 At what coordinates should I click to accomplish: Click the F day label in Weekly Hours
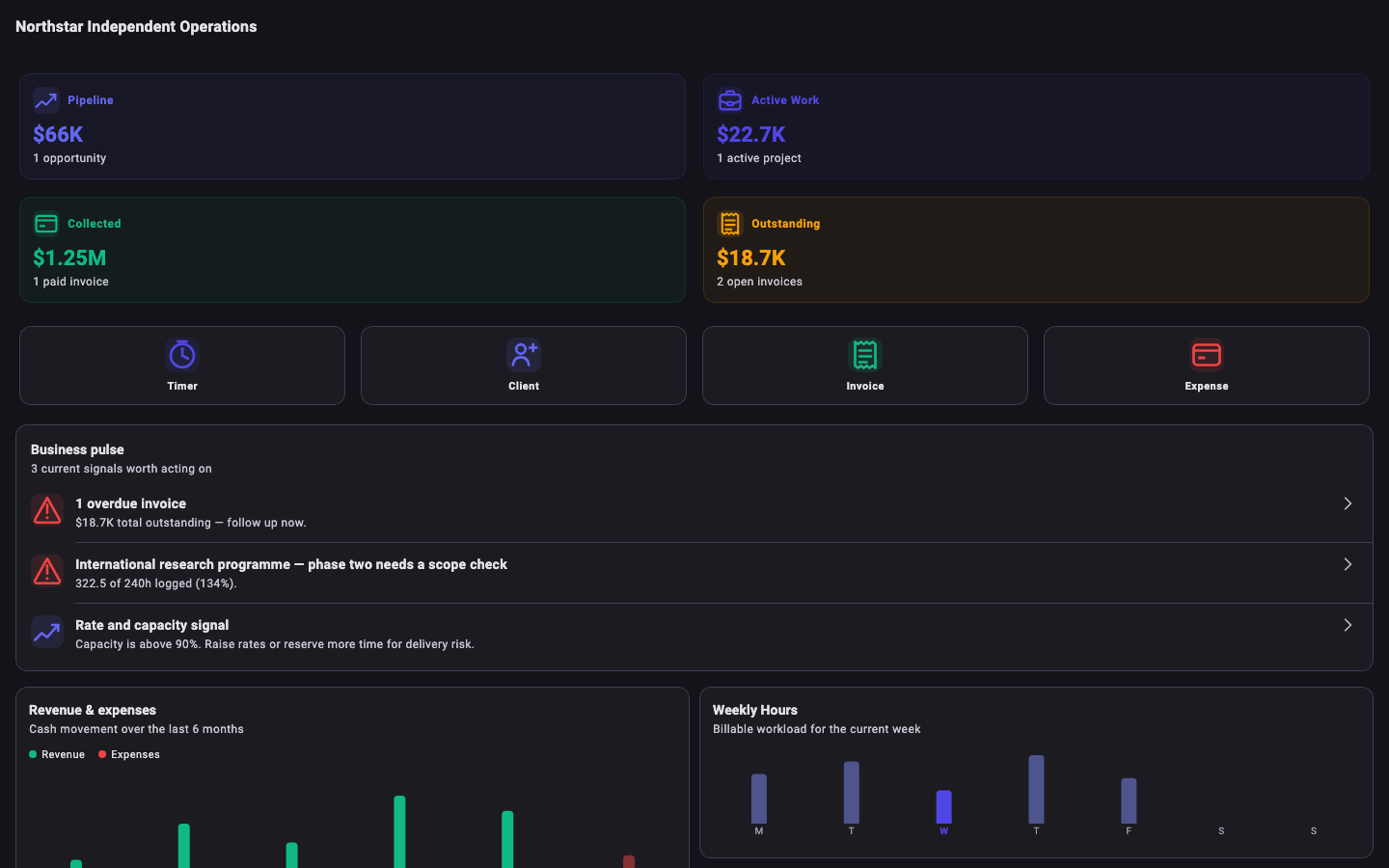click(1129, 831)
